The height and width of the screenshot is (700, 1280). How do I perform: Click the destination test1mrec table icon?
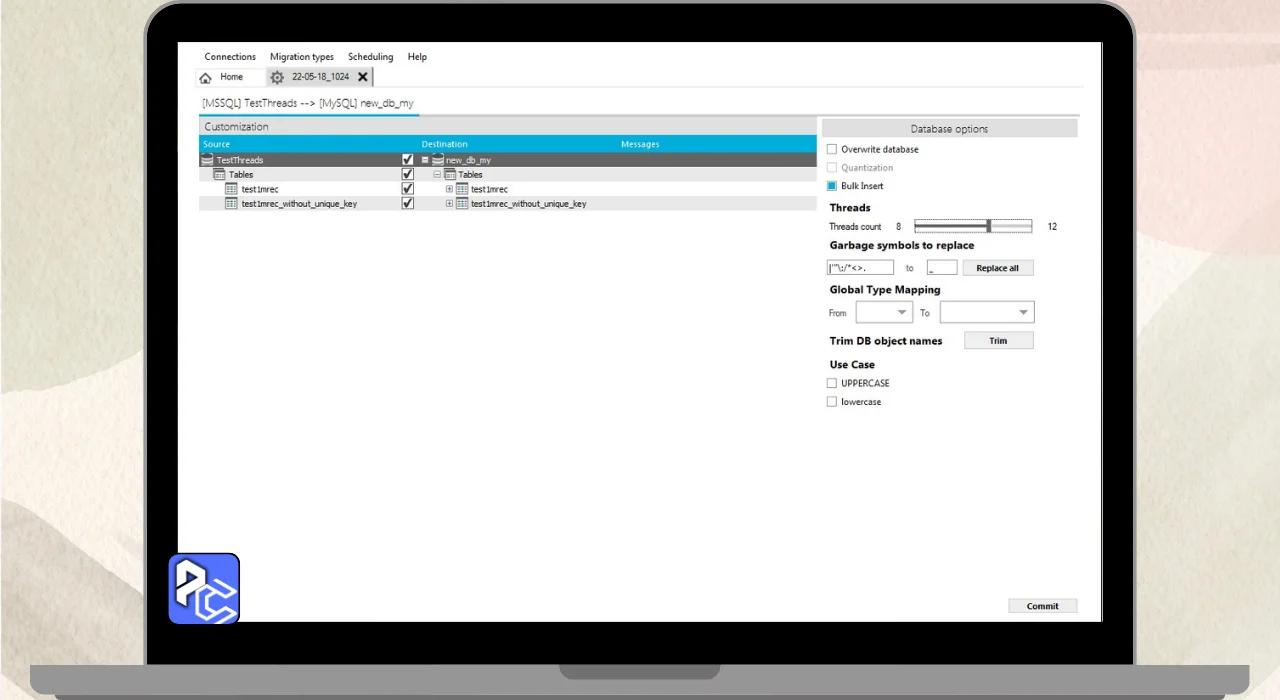click(x=462, y=189)
